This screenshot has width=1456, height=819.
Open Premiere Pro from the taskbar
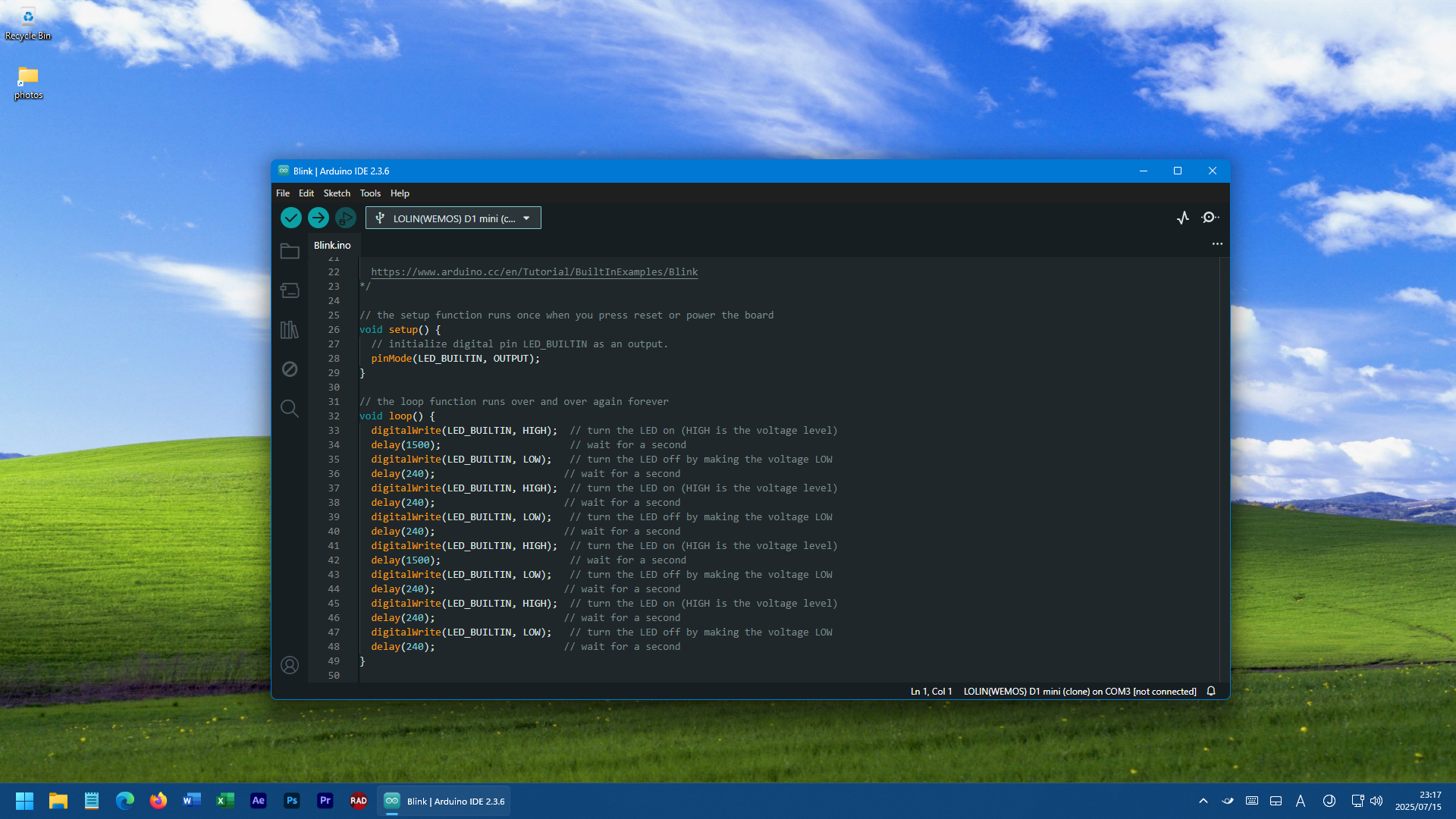coord(325,801)
